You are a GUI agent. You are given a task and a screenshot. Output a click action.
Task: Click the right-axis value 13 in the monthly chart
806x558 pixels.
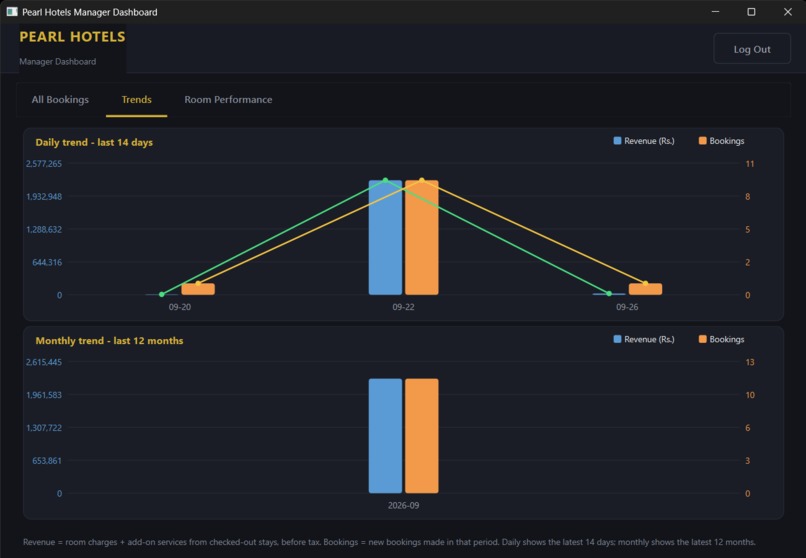point(750,362)
